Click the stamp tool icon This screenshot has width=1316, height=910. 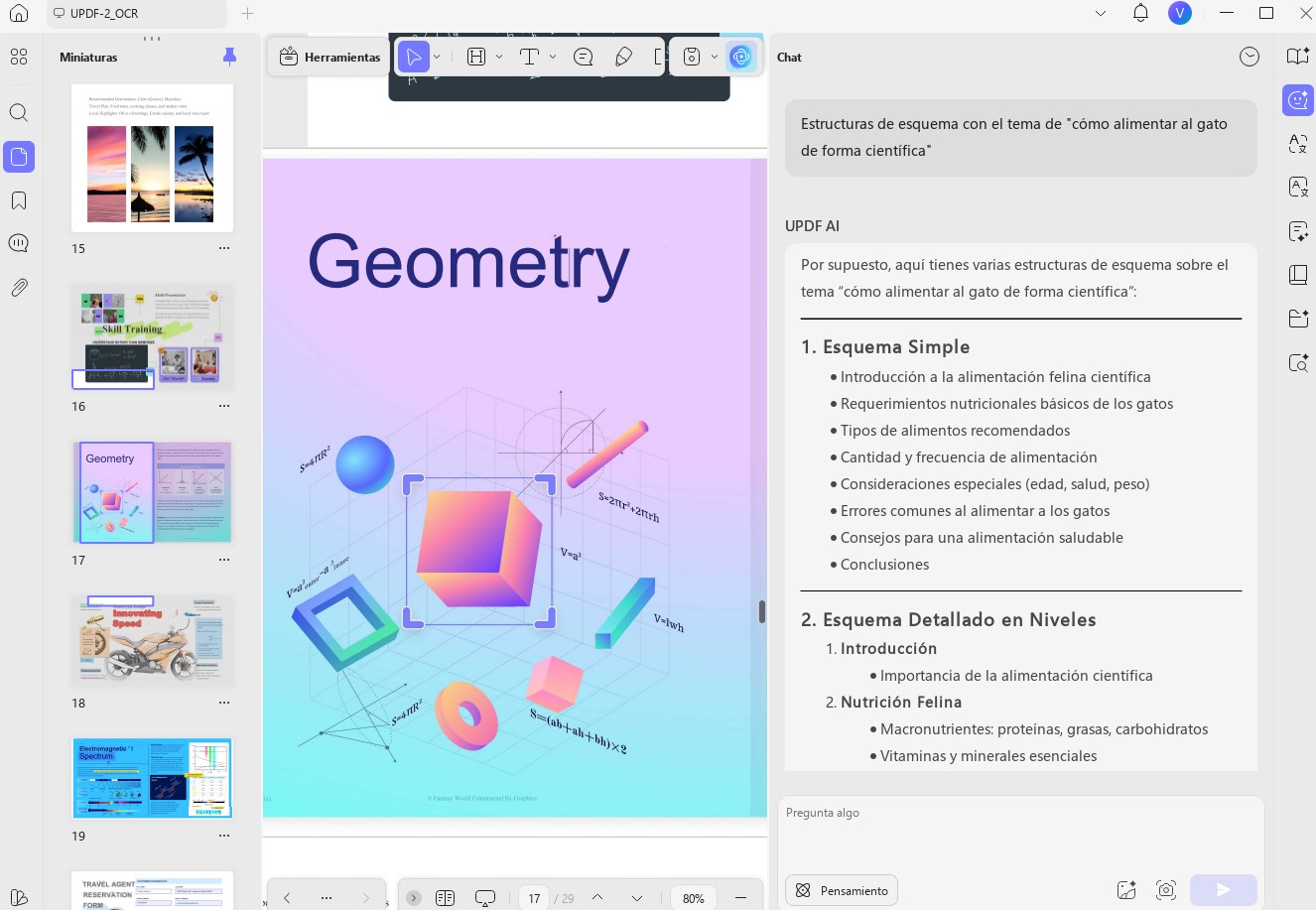tap(693, 58)
